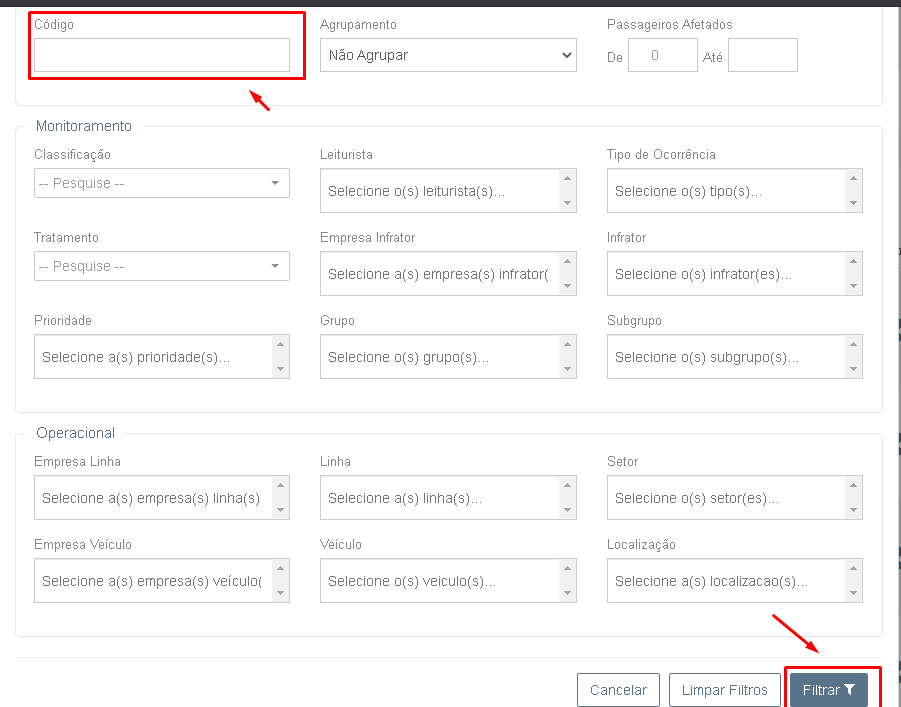The image size is (901, 707).
Task: Open the Subgrupo selection field
Action: coord(726,357)
